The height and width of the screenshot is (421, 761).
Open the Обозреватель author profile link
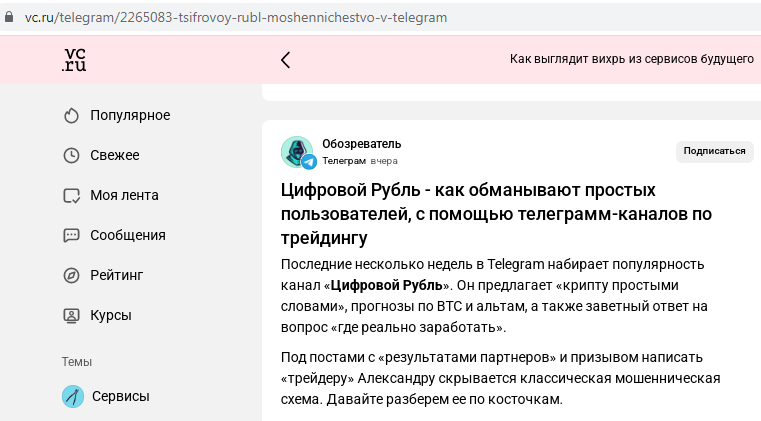click(x=361, y=144)
